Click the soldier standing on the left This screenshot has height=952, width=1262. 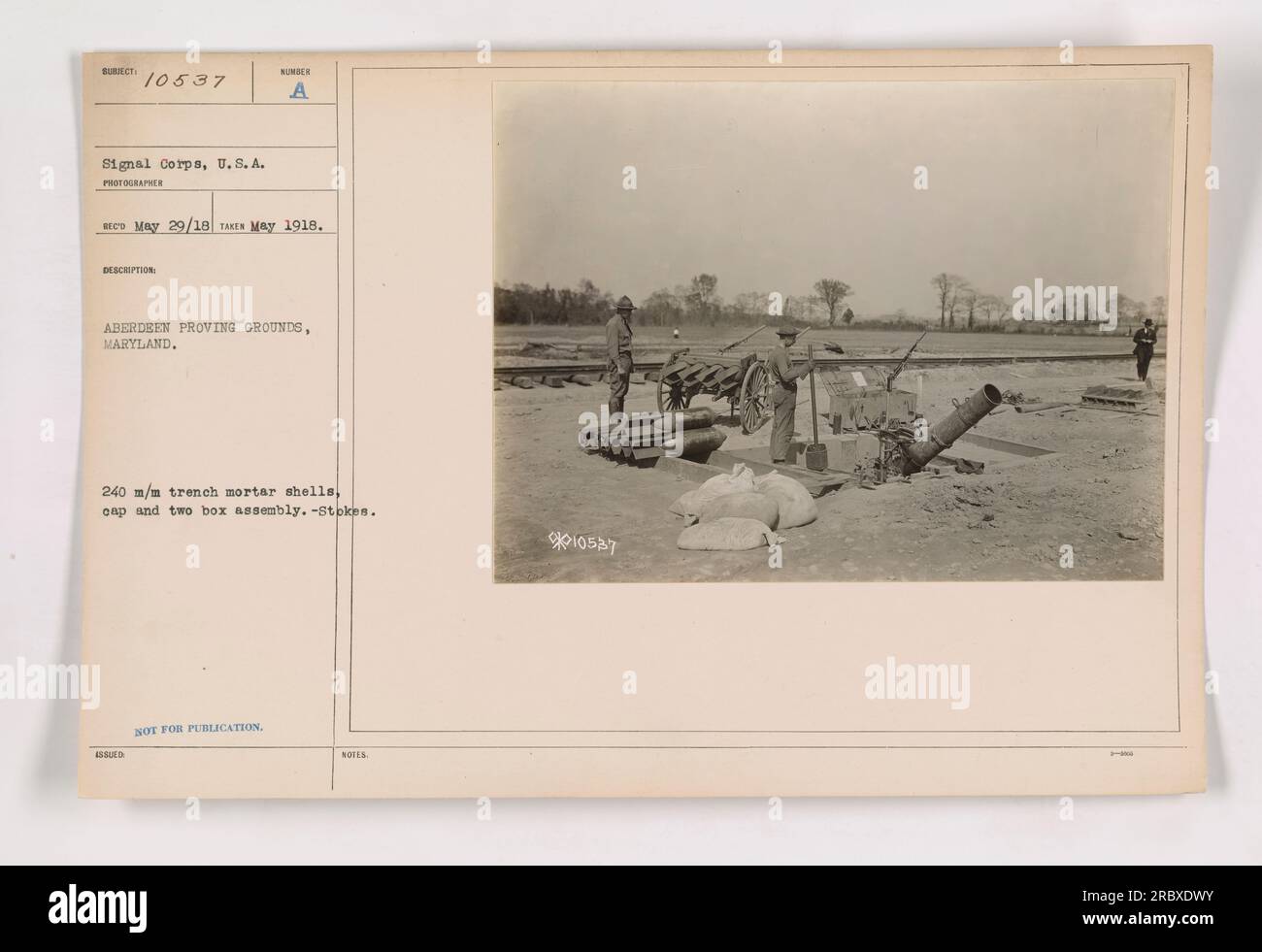618,350
